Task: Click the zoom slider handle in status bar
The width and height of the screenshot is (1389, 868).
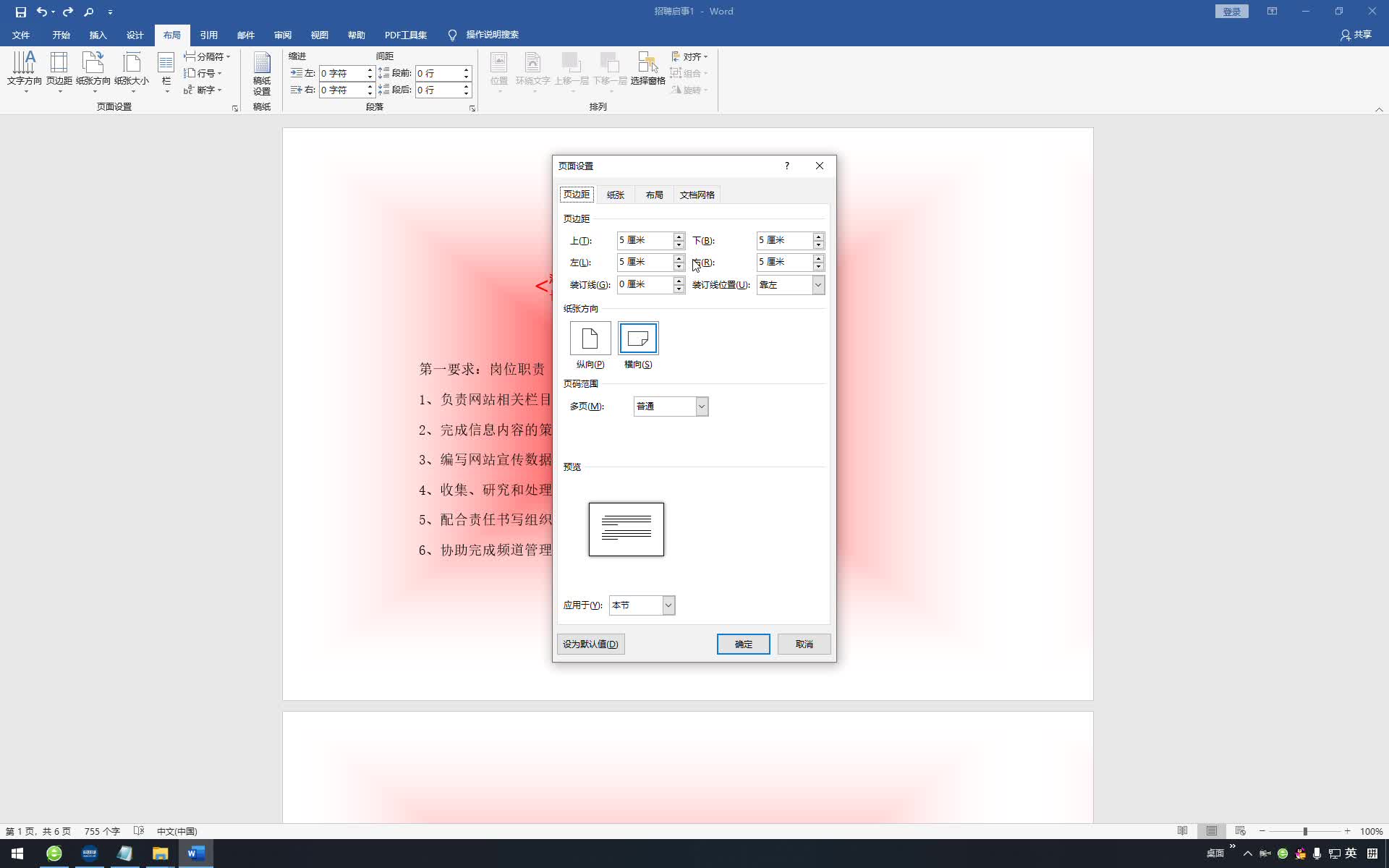Action: (1305, 831)
